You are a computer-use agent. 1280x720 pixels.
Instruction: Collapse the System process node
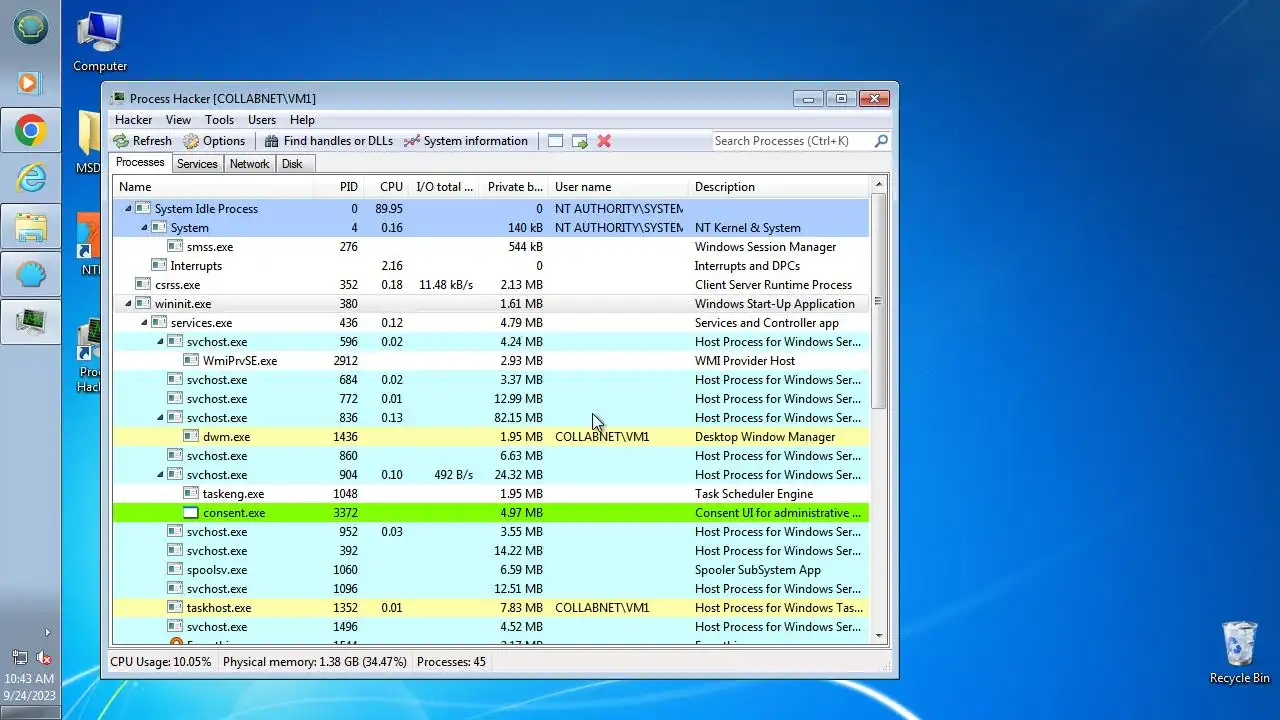pyautogui.click(x=144, y=228)
